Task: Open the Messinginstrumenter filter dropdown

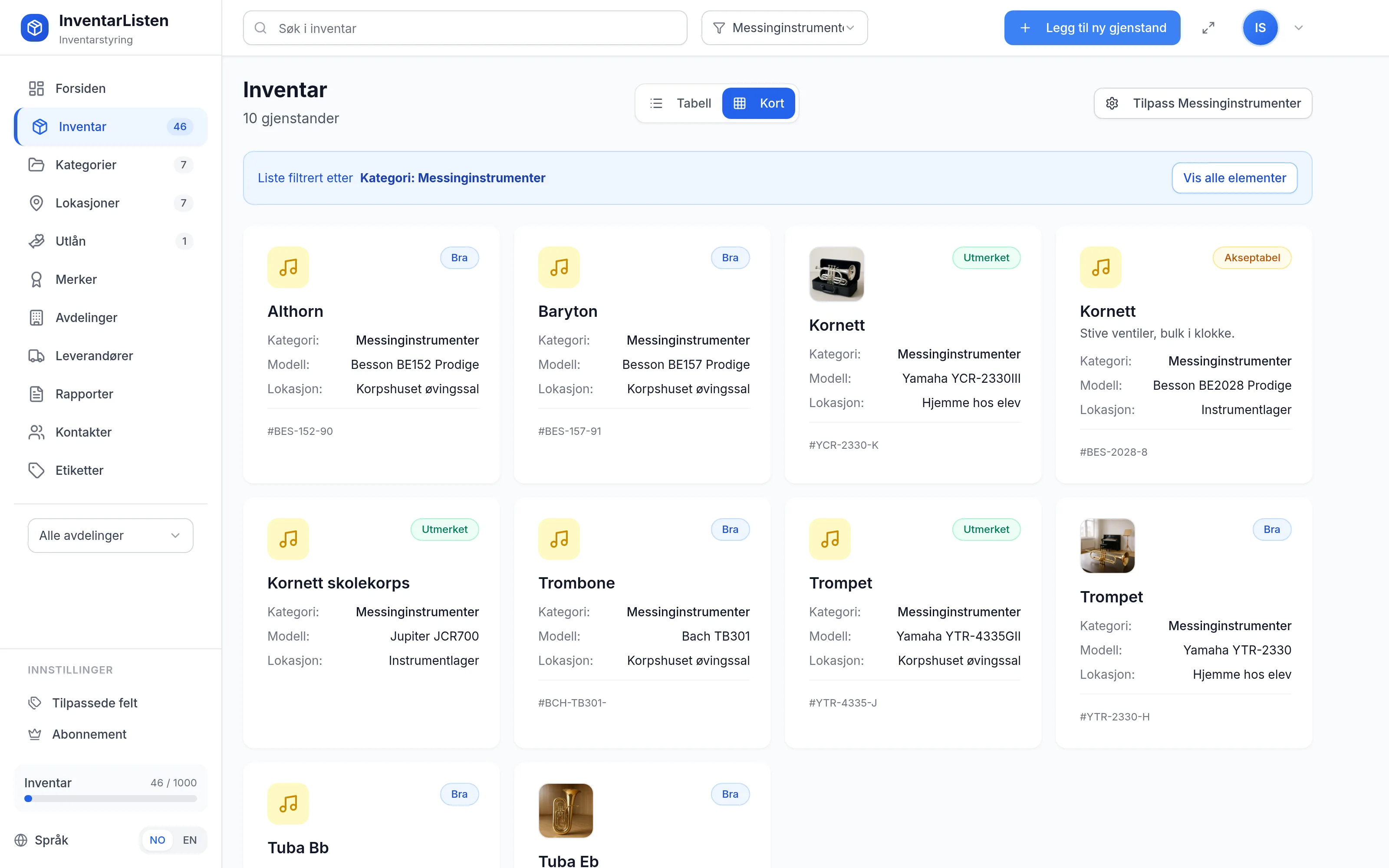Action: click(x=784, y=27)
